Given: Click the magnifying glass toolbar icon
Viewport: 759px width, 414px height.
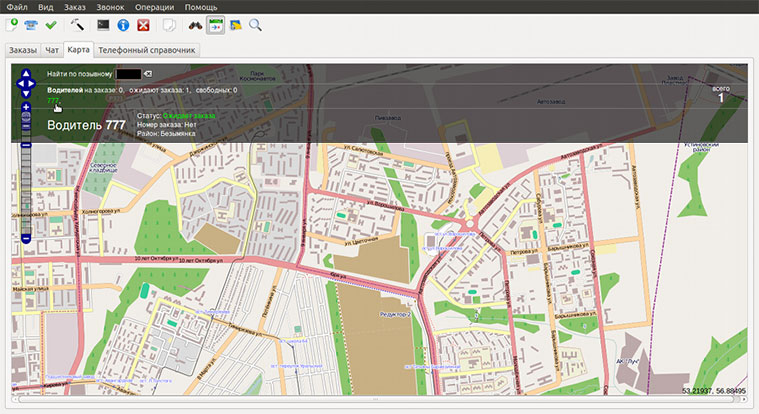Looking at the screenshot, I should pos(255,25).
